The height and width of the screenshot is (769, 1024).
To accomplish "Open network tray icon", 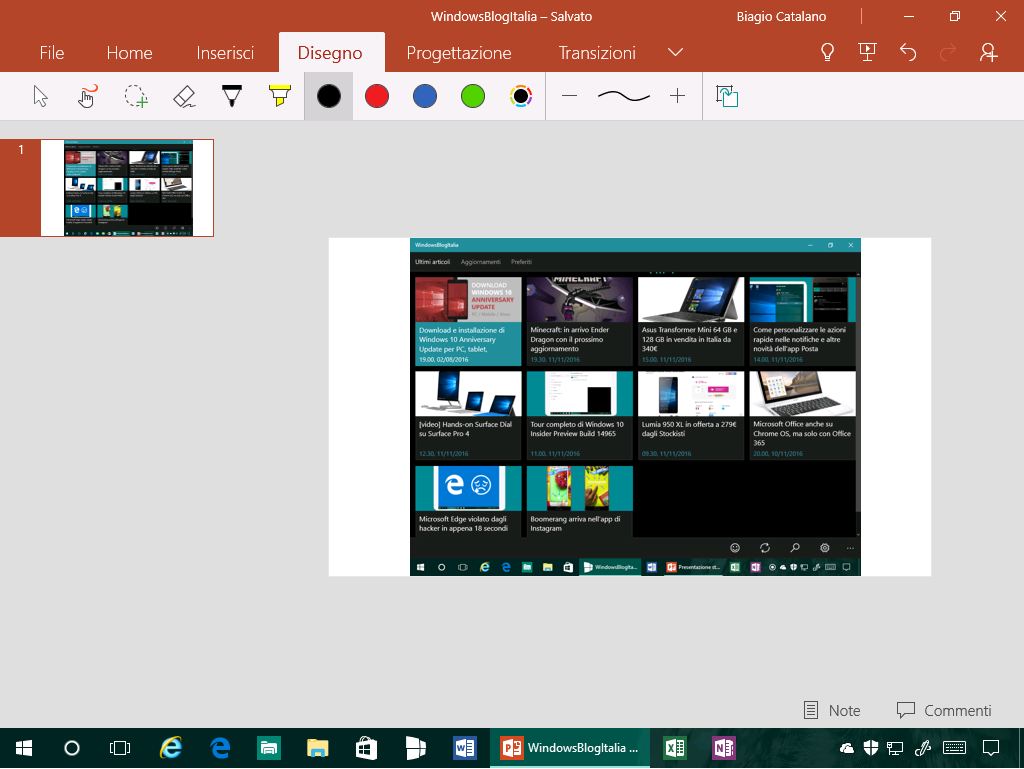I will click(895, 748).
